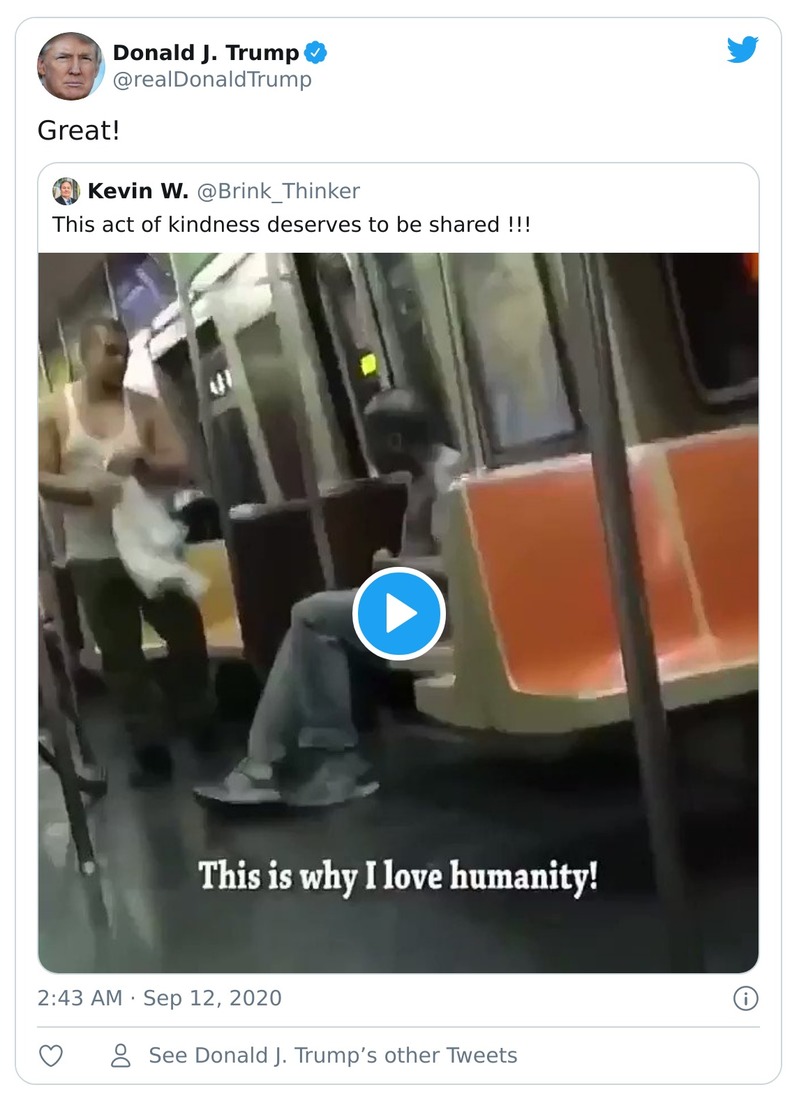Image resolution: width=799 pixels, height=1101 pixels.
Task: Like the tweet with heart icon
Action: pyautogui.click(x=51, y=1055)
